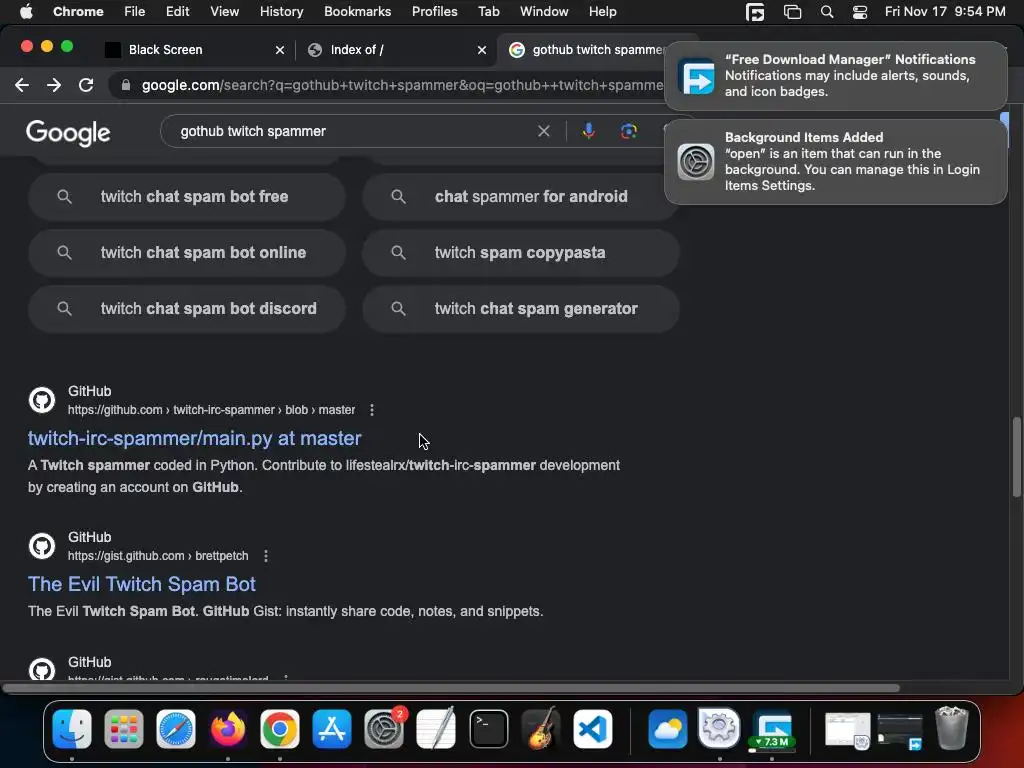The width and height of the screenshot is (1024, 768).
Task: Open the Weather app from the Dock
Action: tap(667, 729)
